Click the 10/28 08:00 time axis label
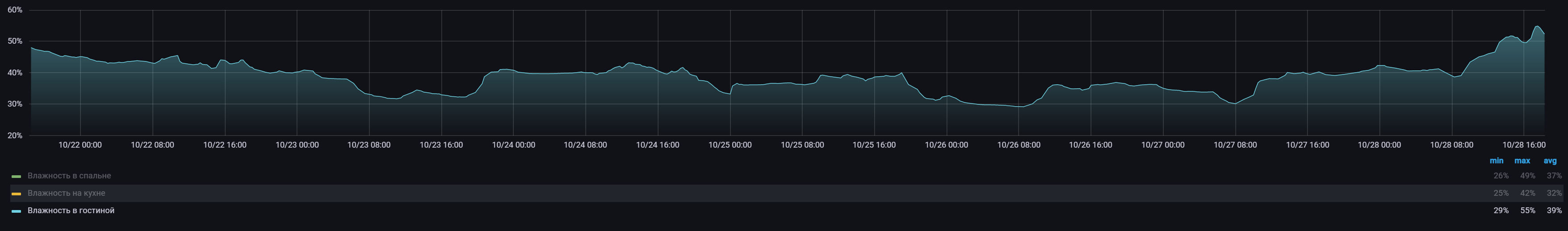The height and width of the screenshot is (231, 1568). click(1452, 144)
